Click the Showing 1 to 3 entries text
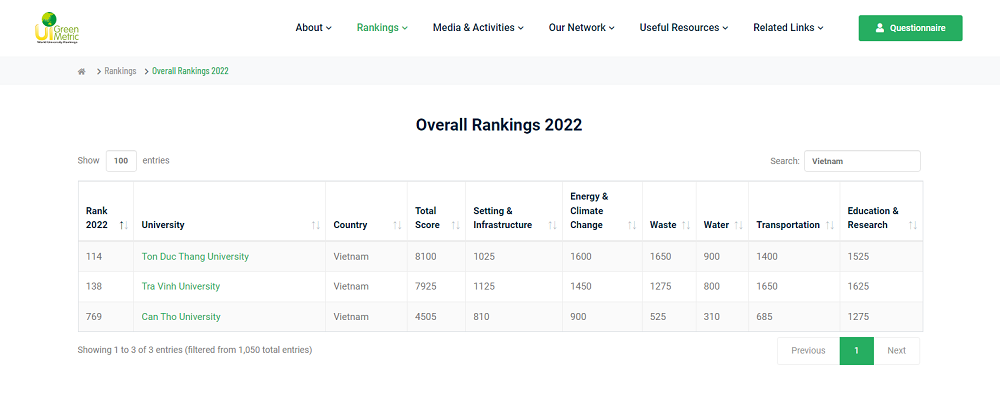1000x396 pixels. pyautogui.click(x=195, y=349)
